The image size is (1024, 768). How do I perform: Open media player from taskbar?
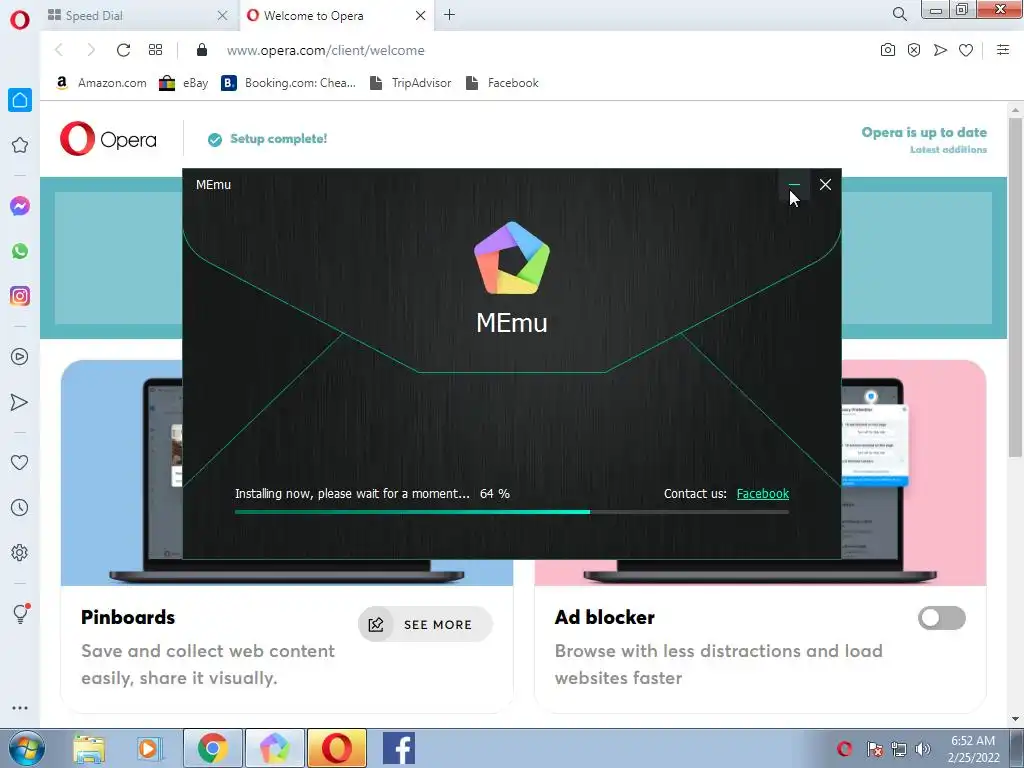[149, 748]
